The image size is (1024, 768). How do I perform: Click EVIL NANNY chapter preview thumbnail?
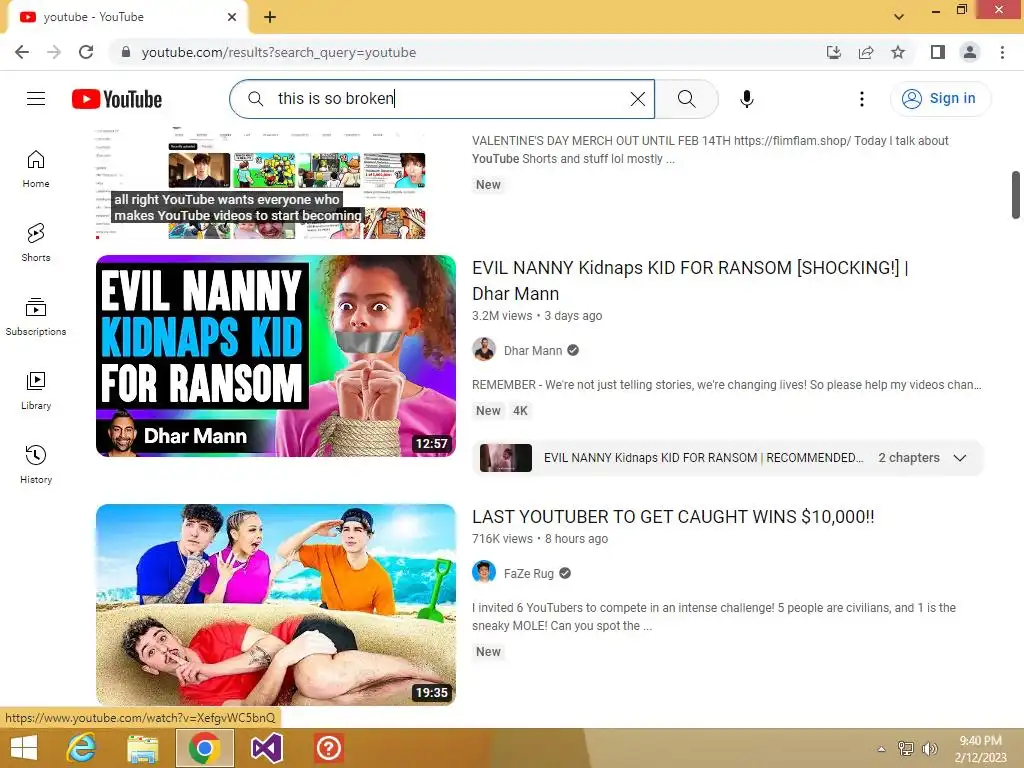(x=505, y=458)
